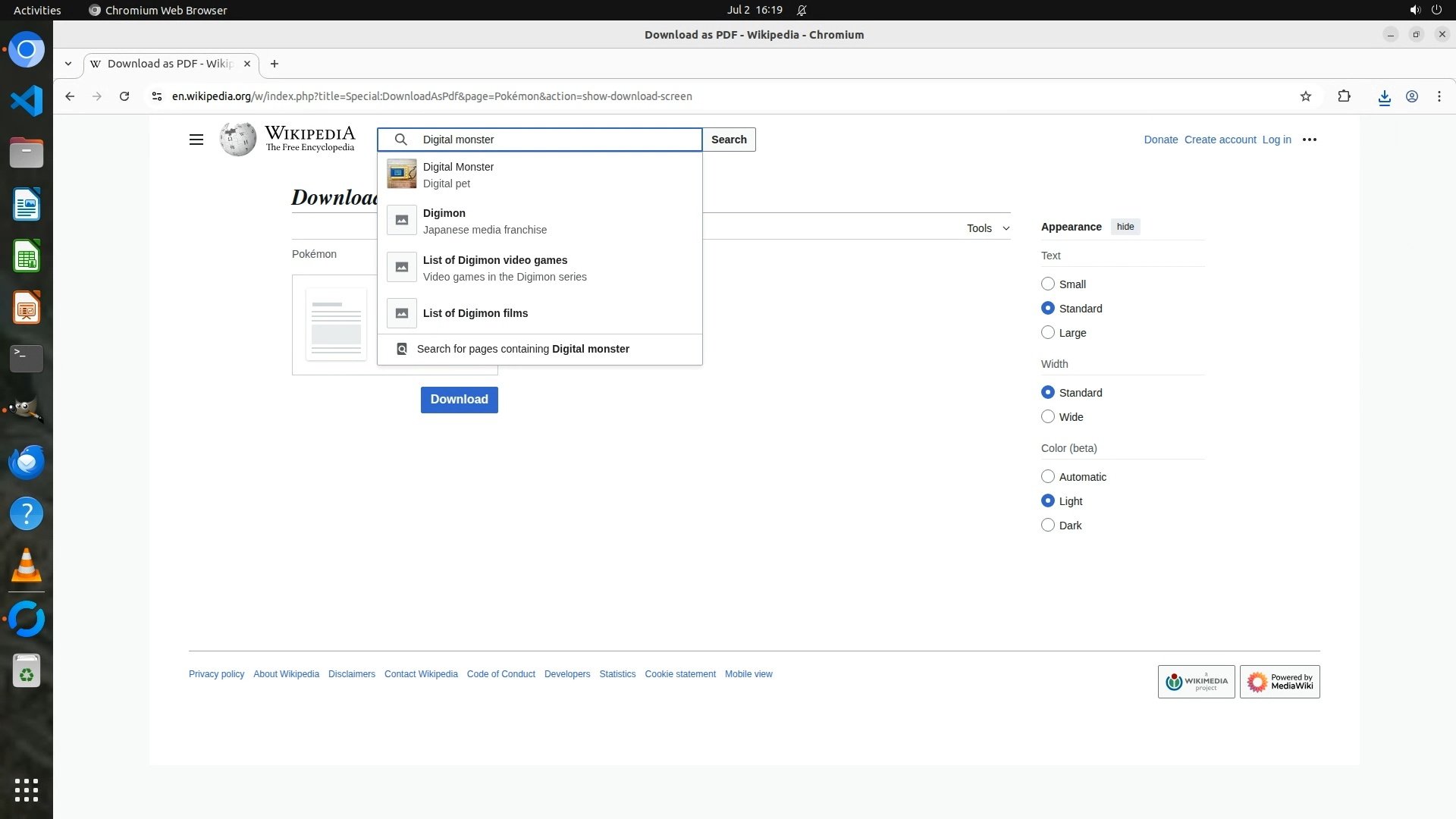Viewport: 1456px width, 819px height.
Task: Hide the Appearance panel
Action: click(1125, 227)
